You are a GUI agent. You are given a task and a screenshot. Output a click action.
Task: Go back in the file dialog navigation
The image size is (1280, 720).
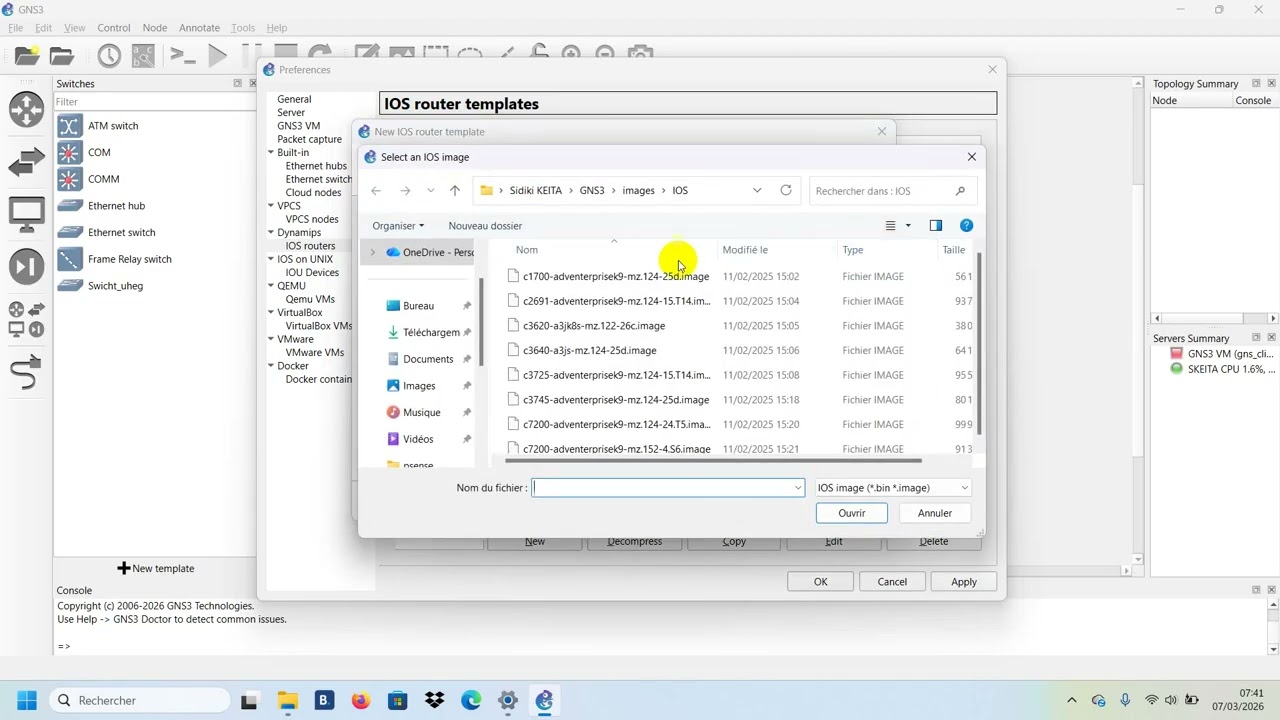click(x=376, y=191)
